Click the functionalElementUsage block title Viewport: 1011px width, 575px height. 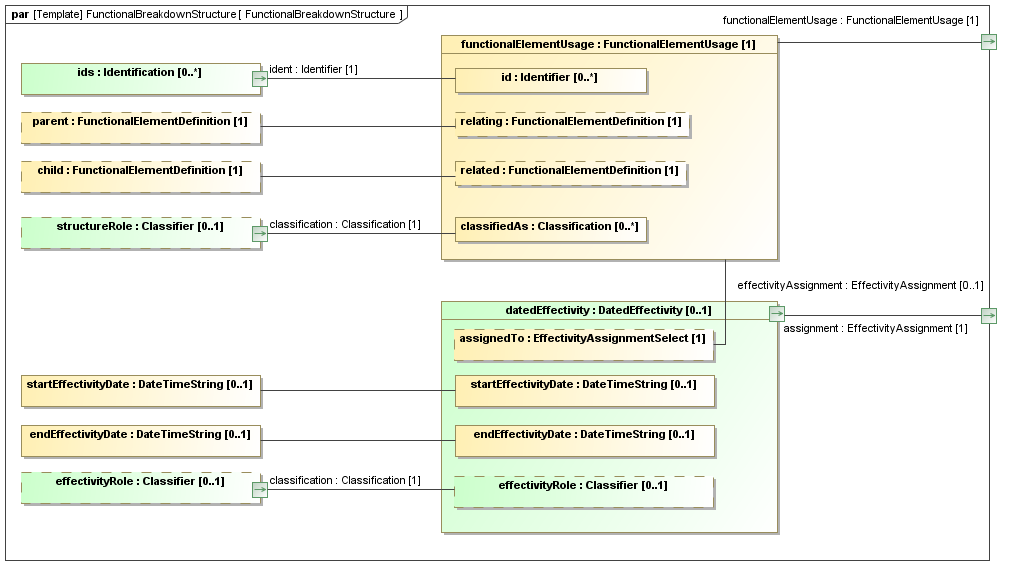click(x=608, y=45)
